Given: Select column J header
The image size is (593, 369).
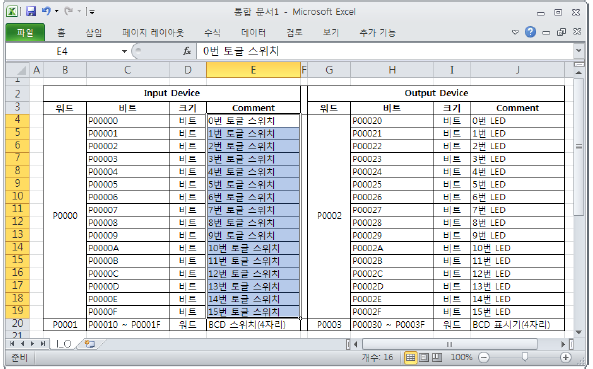Looking at the screenshot, I should (x=517, y=70).
